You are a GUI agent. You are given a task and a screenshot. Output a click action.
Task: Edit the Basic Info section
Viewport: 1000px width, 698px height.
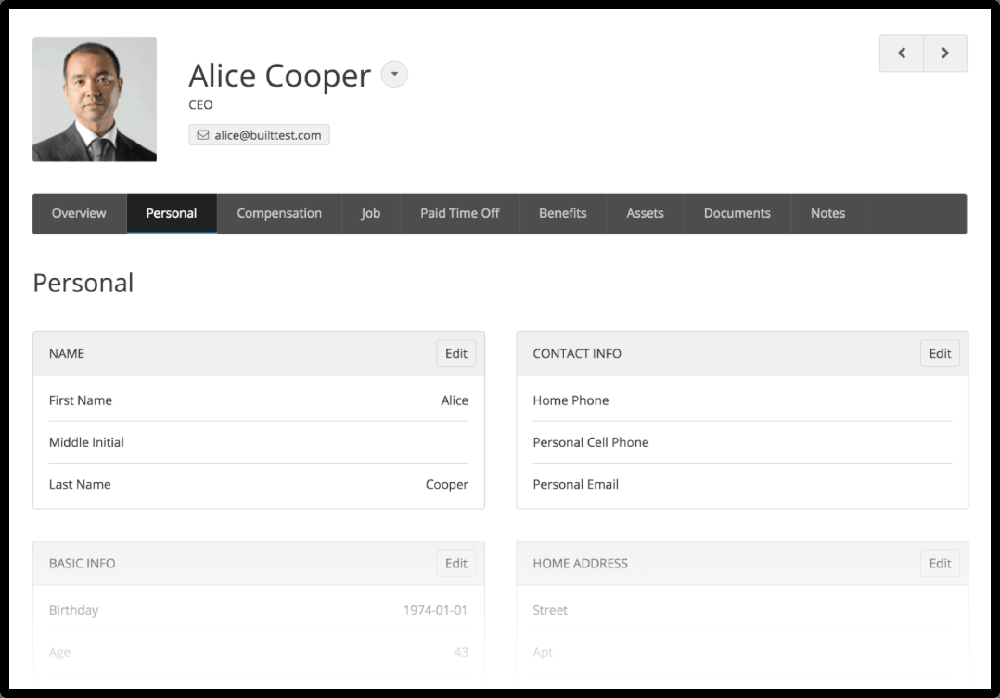(x=456, y=563)
